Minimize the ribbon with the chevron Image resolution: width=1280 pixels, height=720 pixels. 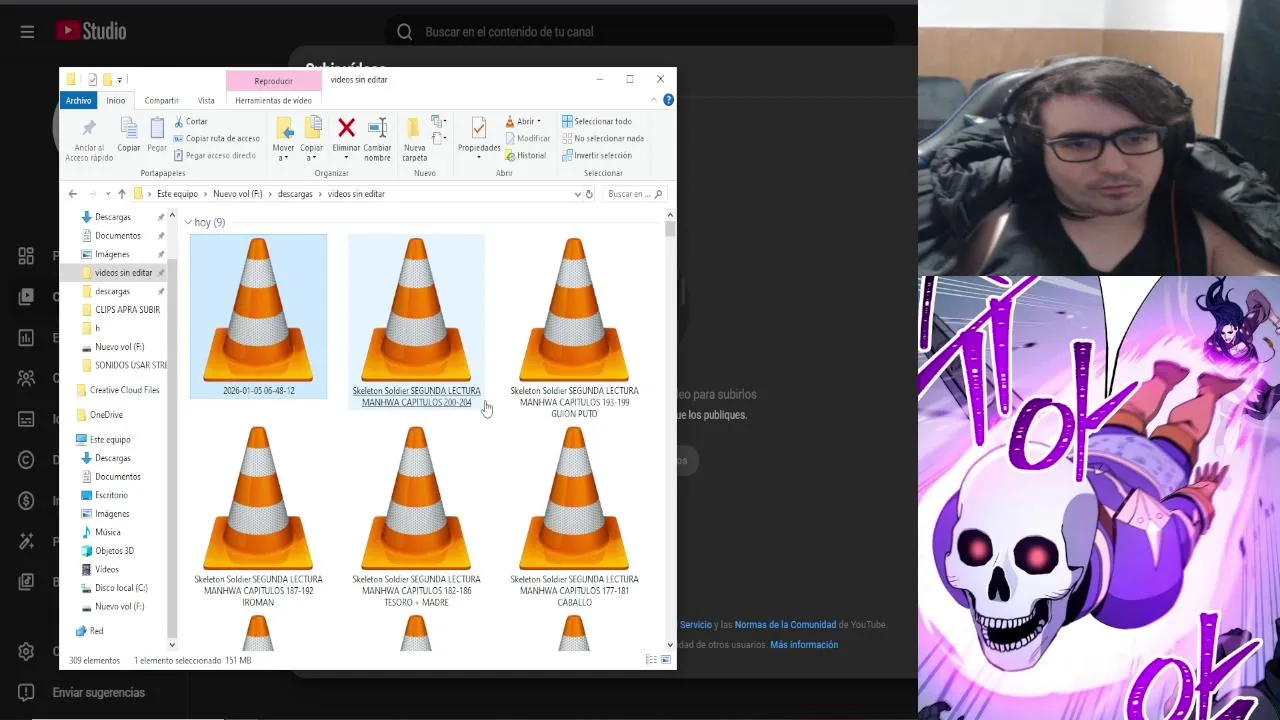pyautogui.click(x=654, y=100)
